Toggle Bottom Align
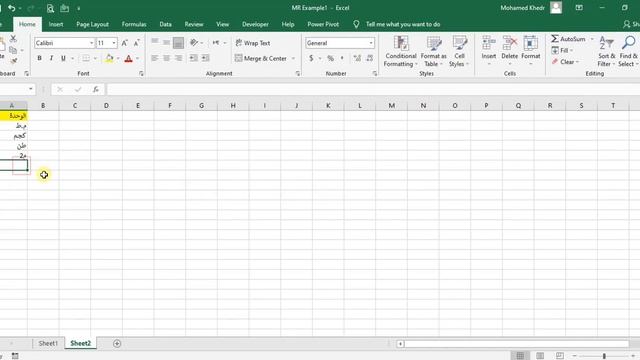640x360 pixels. pos(178,43)
